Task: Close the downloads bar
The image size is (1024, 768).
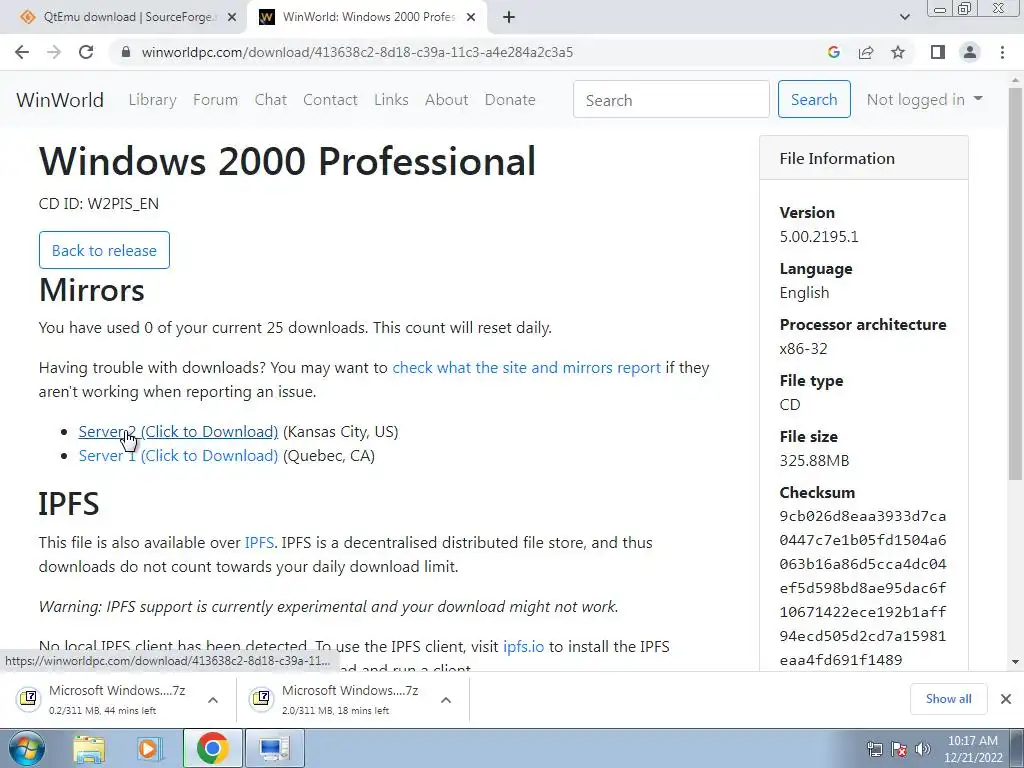Action: click(1006, 699)
